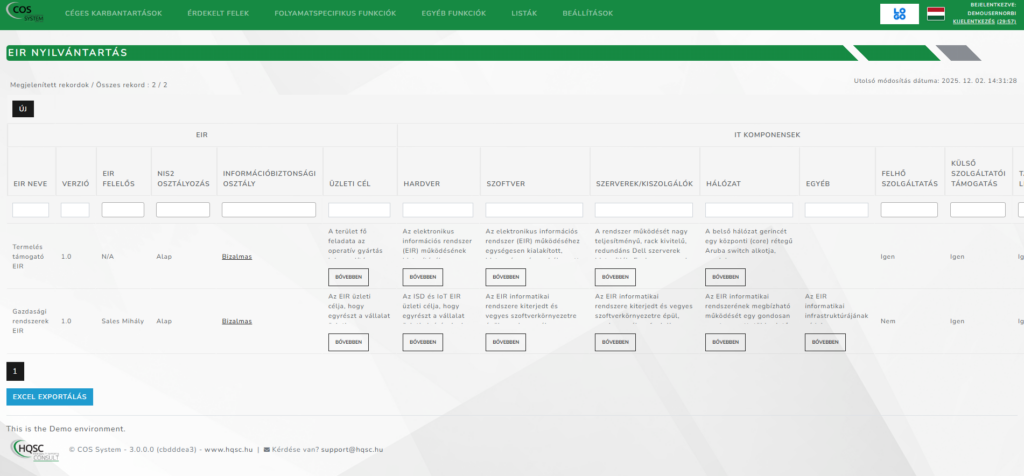Open the Listák menu
Image resolution: width=1024 pixels, height=476 pixels.
pos(524,13)
